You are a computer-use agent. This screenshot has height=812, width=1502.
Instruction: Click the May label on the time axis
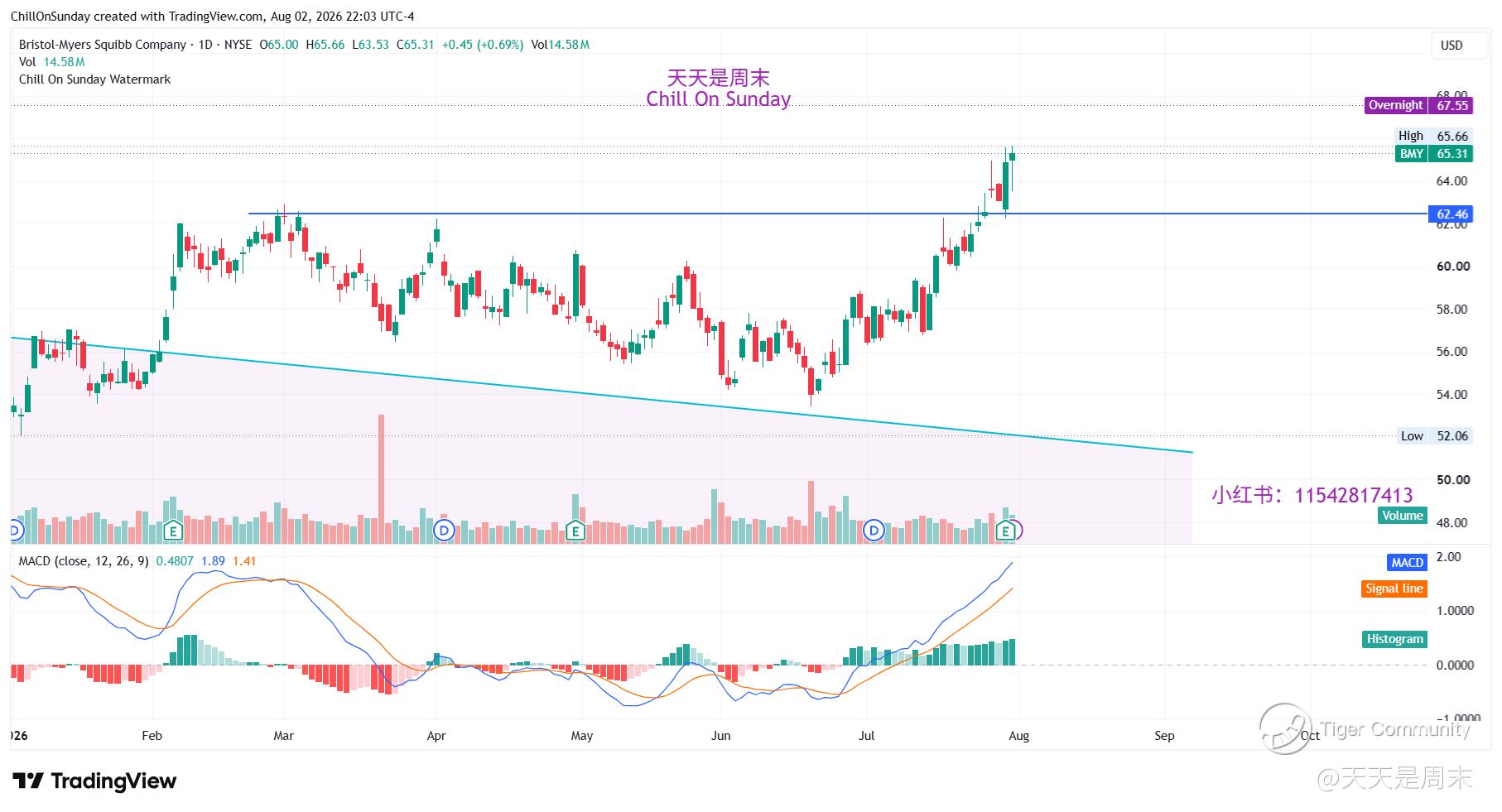[x=582, y=736]
